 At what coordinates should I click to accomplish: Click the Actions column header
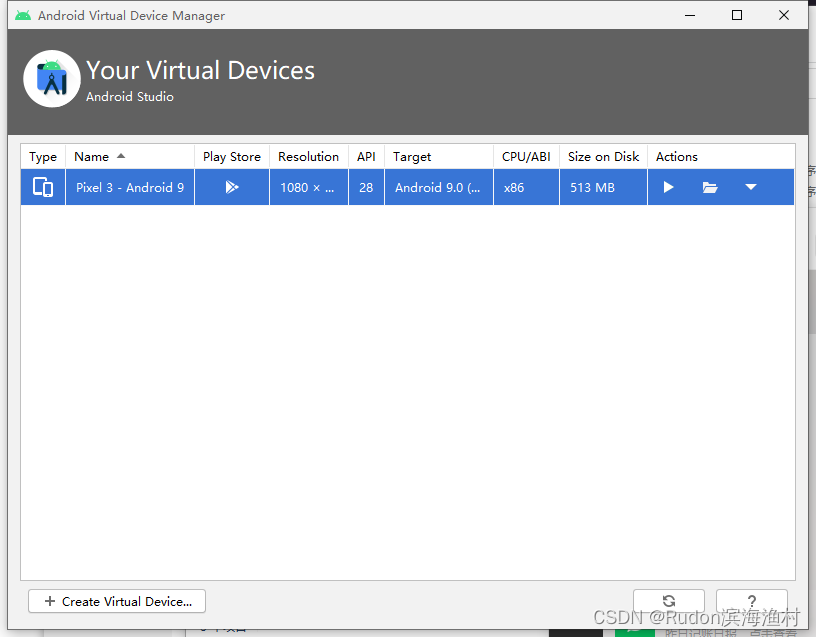pyautogui.click(x=721, y=157)
